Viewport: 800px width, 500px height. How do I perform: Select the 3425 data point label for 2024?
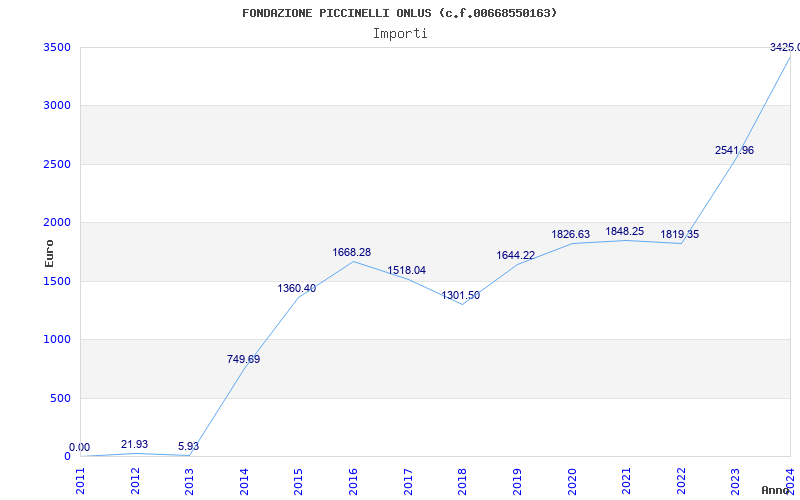(x=784, y=47)
